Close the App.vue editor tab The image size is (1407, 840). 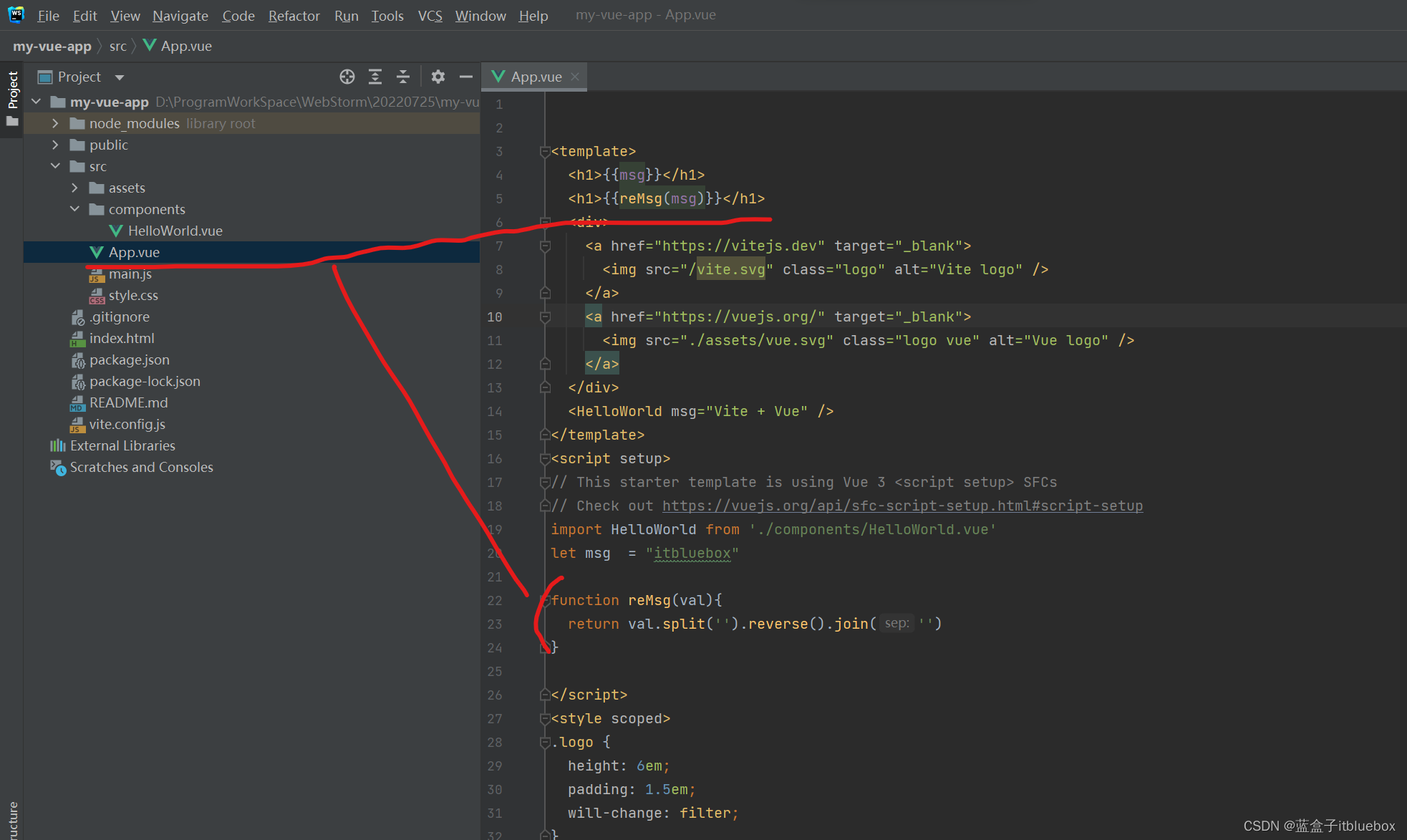575,77
